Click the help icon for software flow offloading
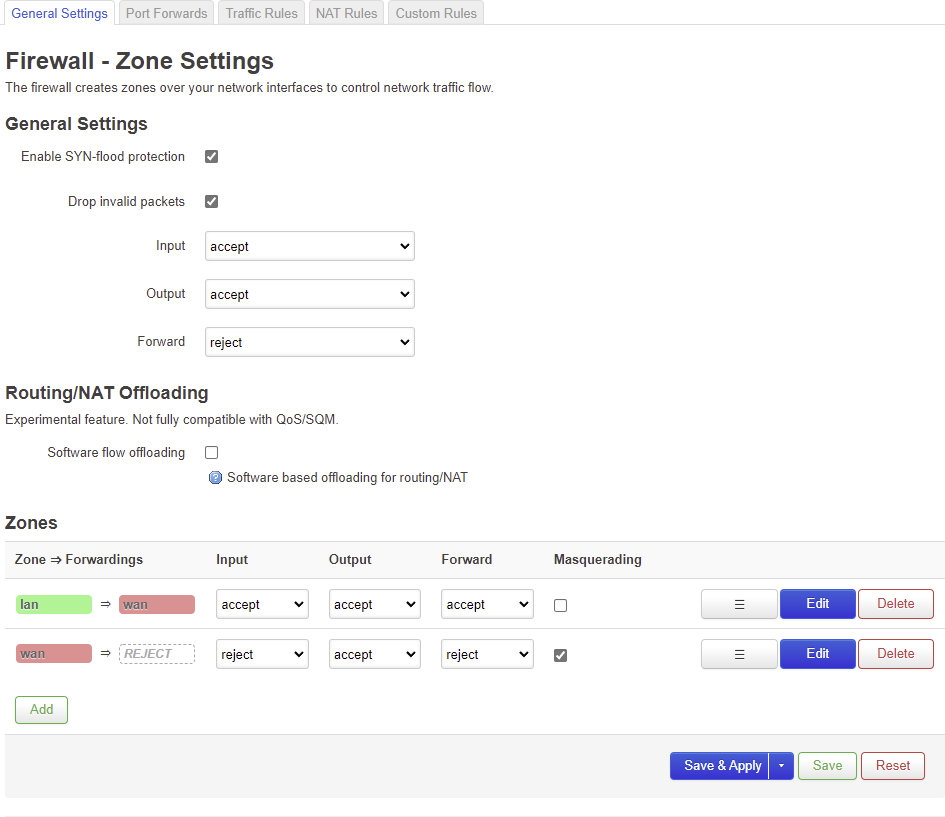Screen dimensions: 945x817 click(x=216, y=477)
